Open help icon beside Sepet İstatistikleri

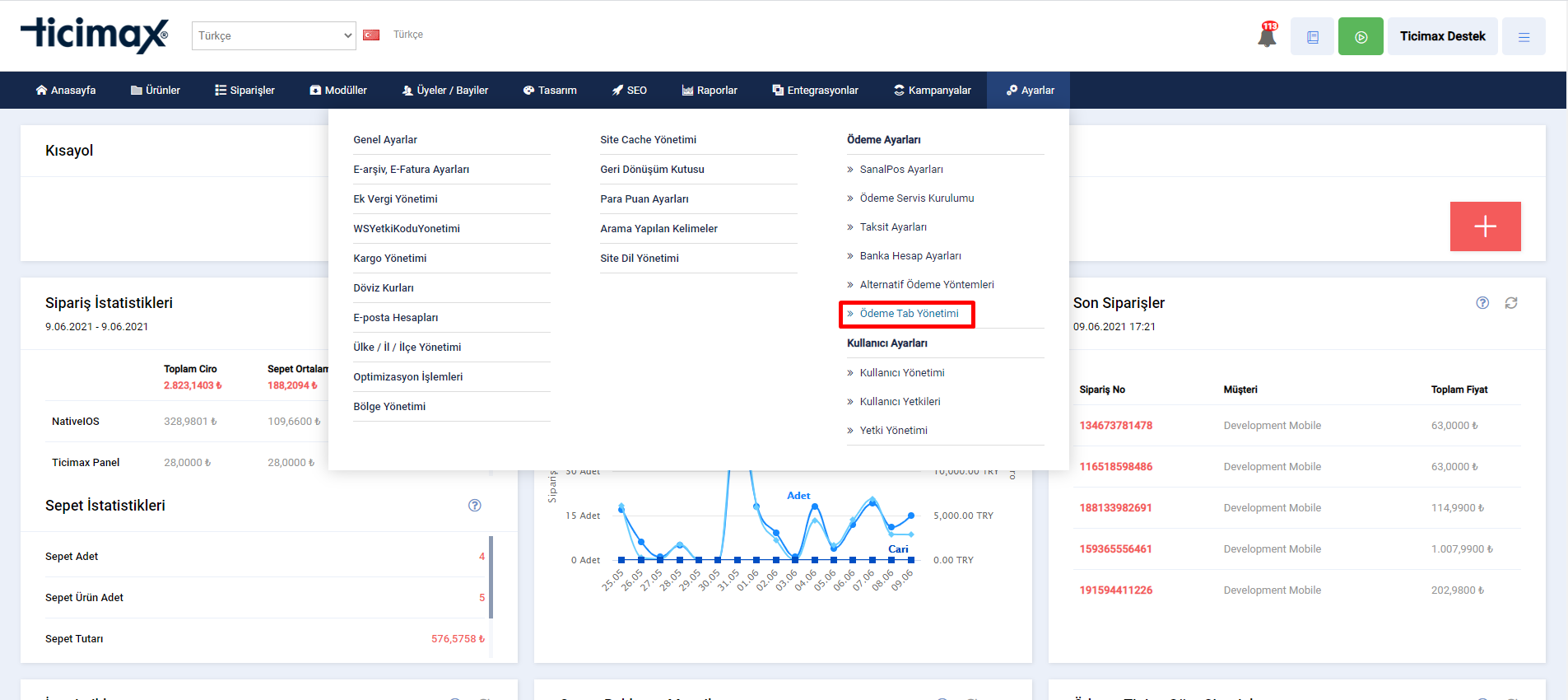[475, 506]
